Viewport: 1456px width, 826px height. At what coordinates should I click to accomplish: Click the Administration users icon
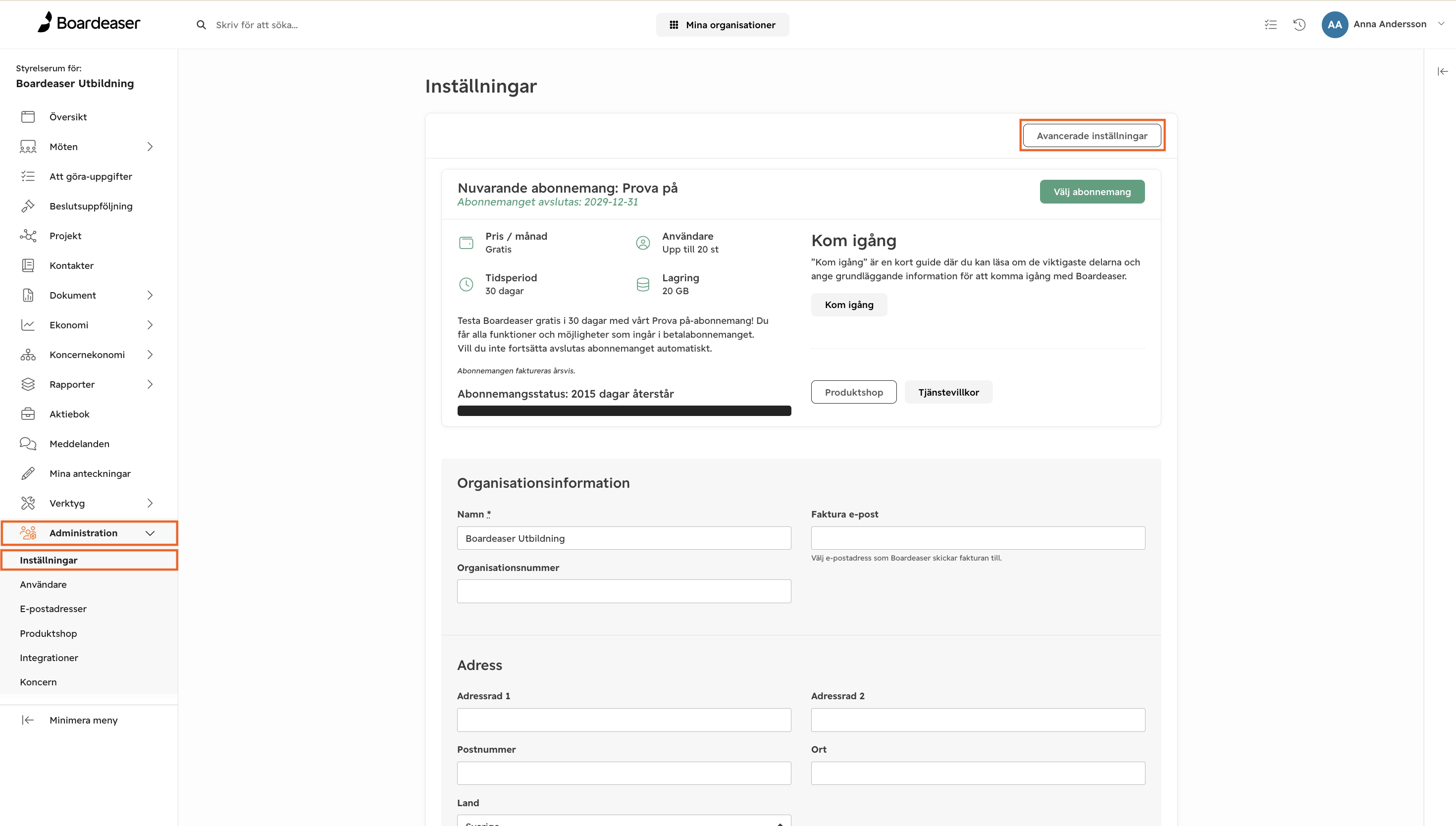[28, 533]
